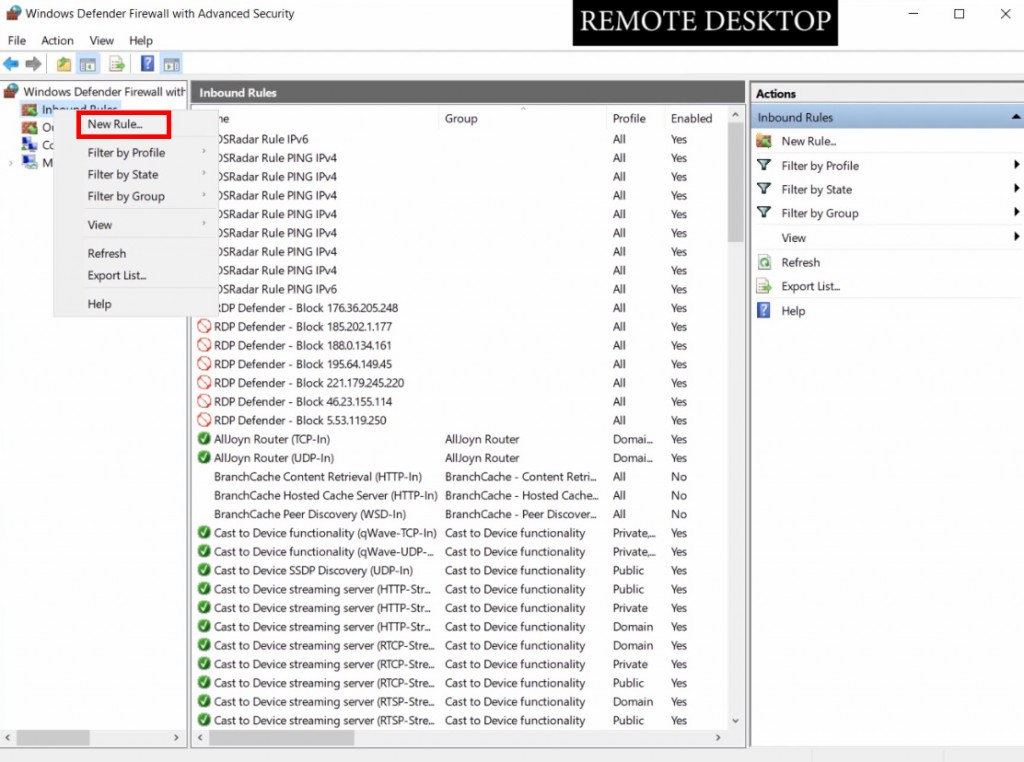Screen dimensions: 1024x762
Task: Click the block icon beside RDP Defender 185.202.1.177
Action: click(x=204, y=326)
